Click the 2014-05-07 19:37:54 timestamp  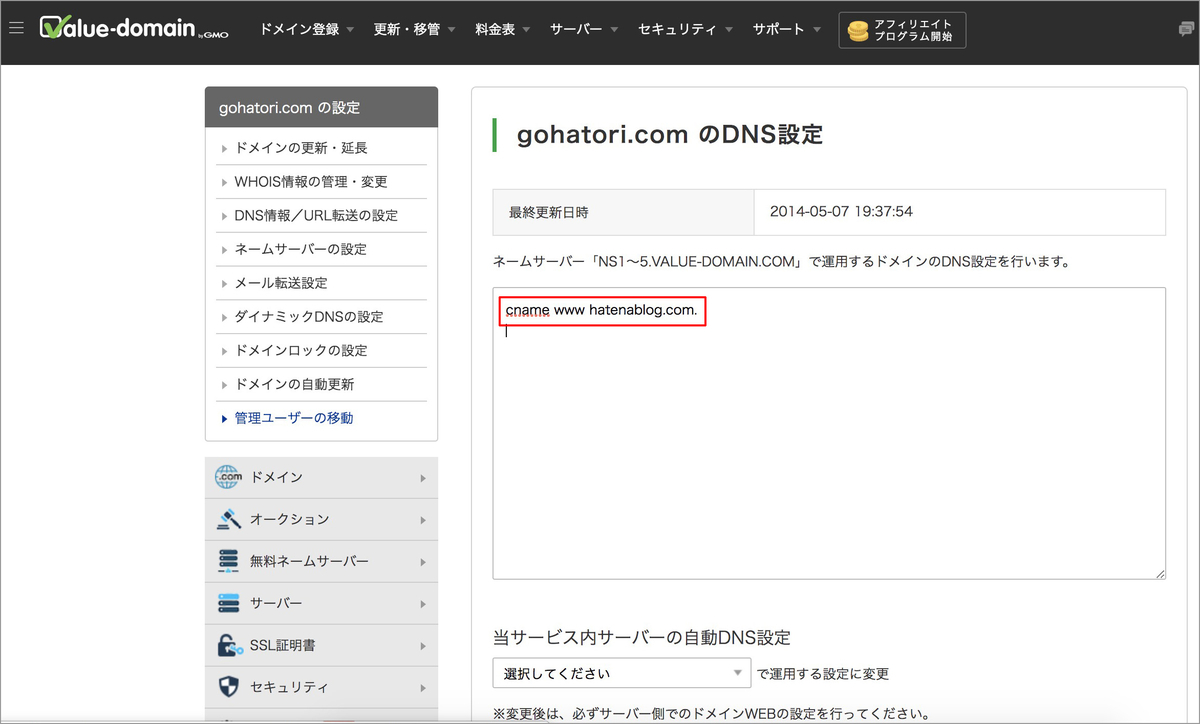coord(841,212)
